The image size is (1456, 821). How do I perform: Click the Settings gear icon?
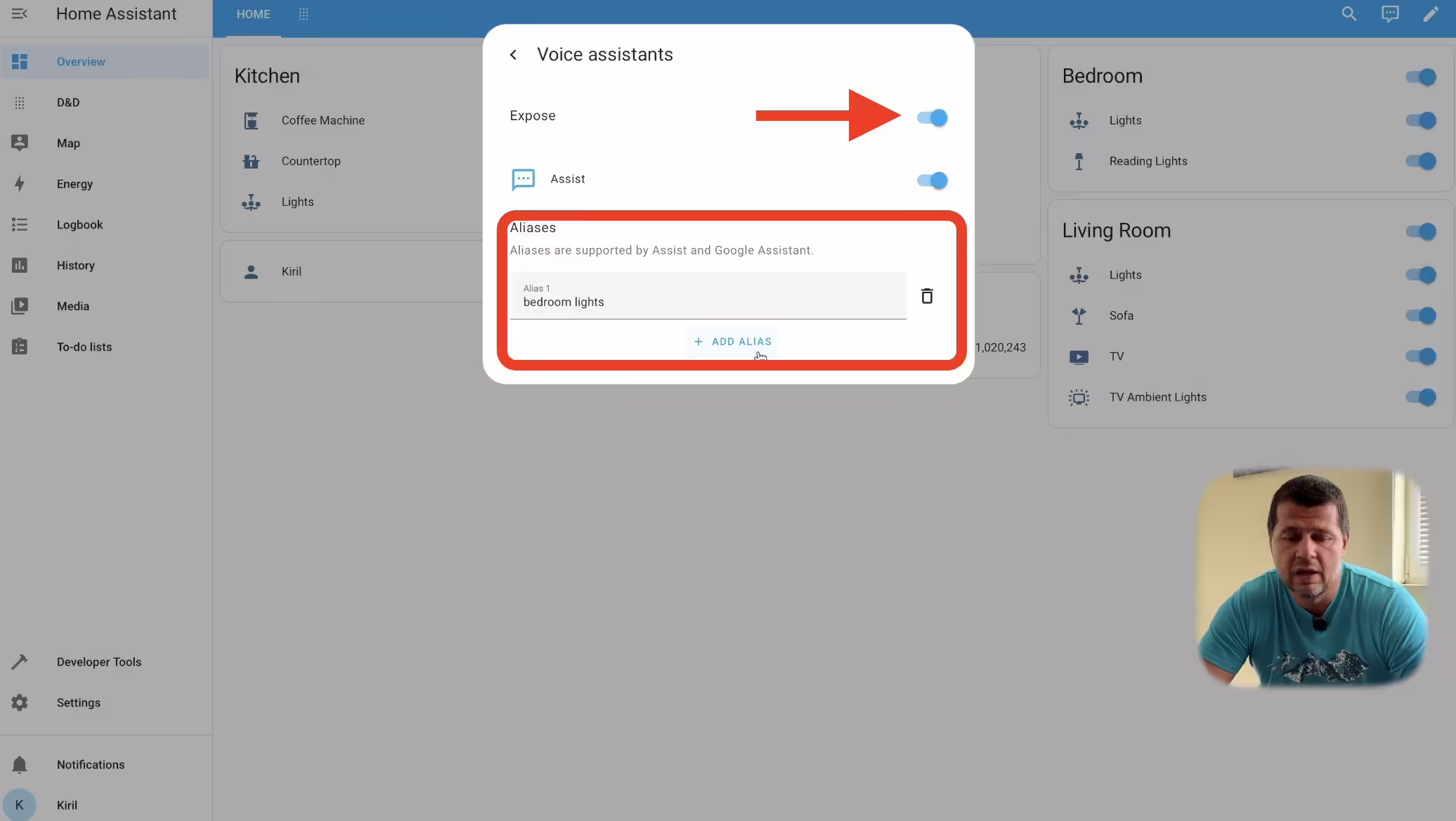tap(20, 703)
